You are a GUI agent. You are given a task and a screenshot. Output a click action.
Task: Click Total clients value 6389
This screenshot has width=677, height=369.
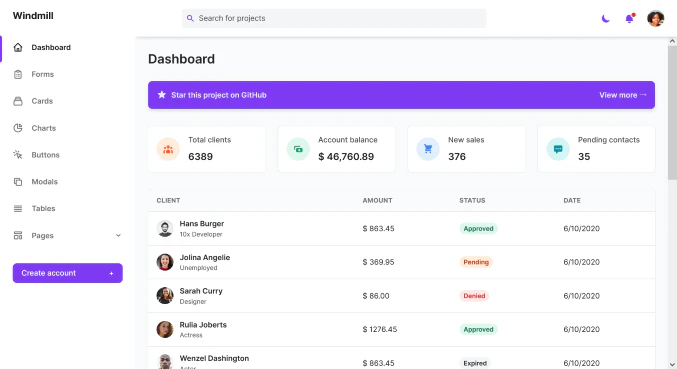(x=200, y=157)
